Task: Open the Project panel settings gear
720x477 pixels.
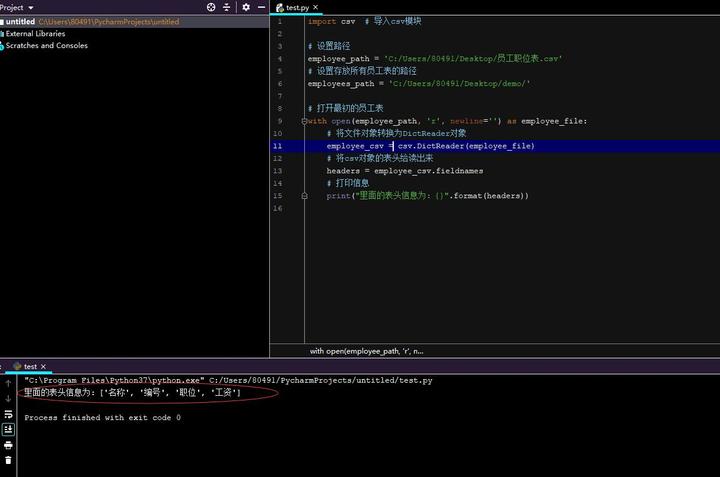Action: point(246,7)
